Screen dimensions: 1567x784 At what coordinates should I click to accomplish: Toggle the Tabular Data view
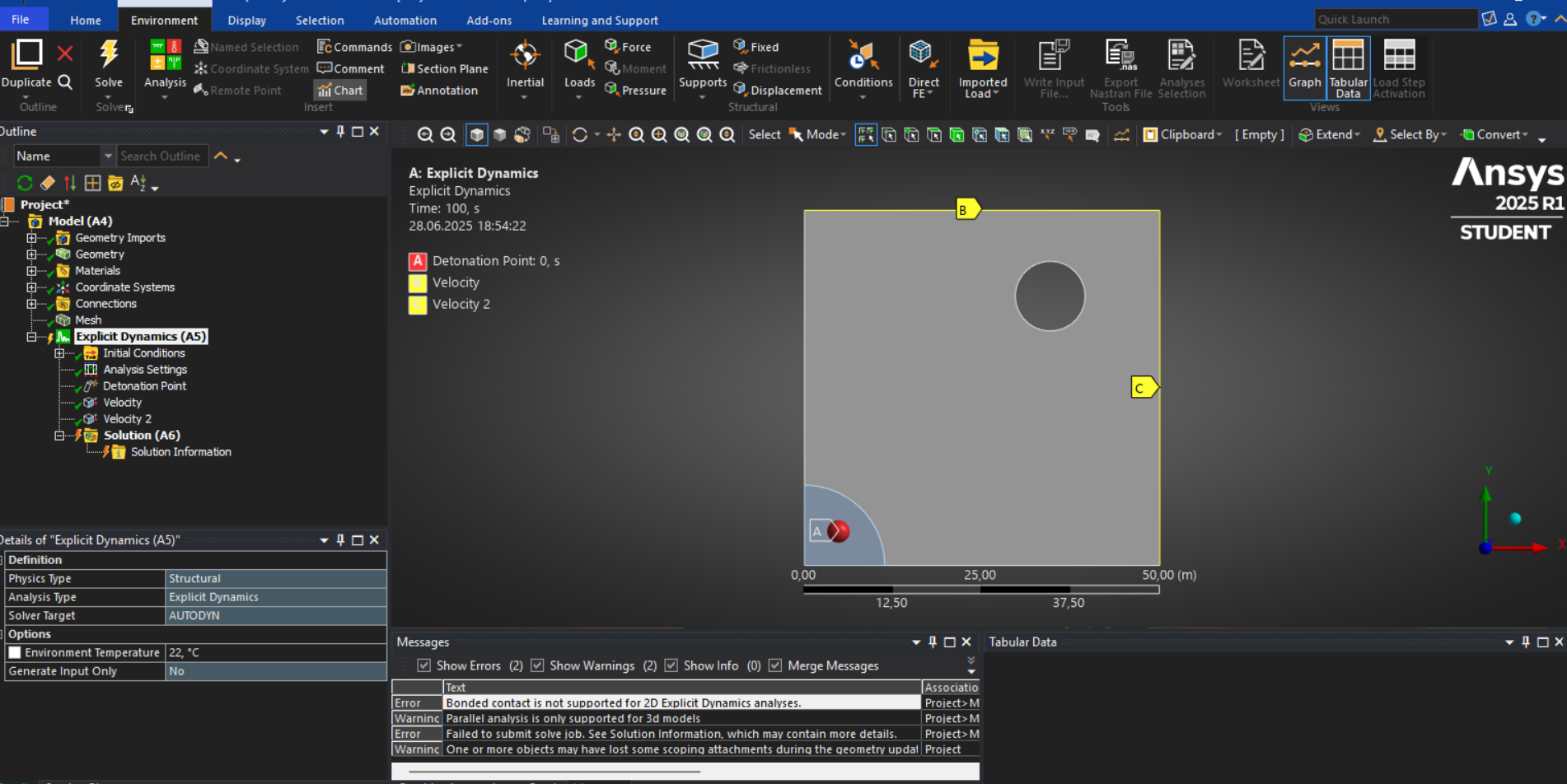tap(1348, 68)
